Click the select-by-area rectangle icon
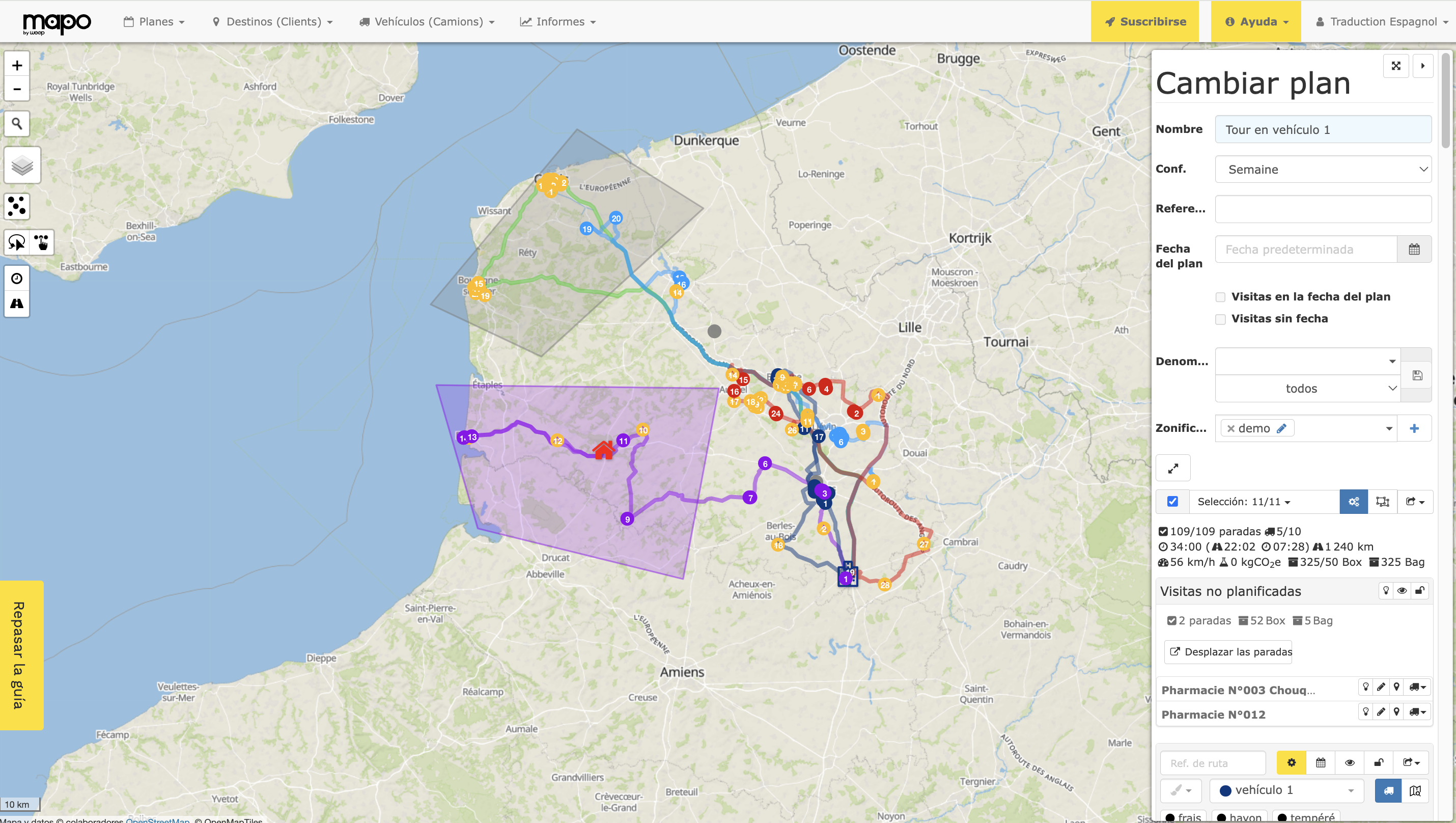Viewport: 1456px width, 823px height. click(1383, 501)
